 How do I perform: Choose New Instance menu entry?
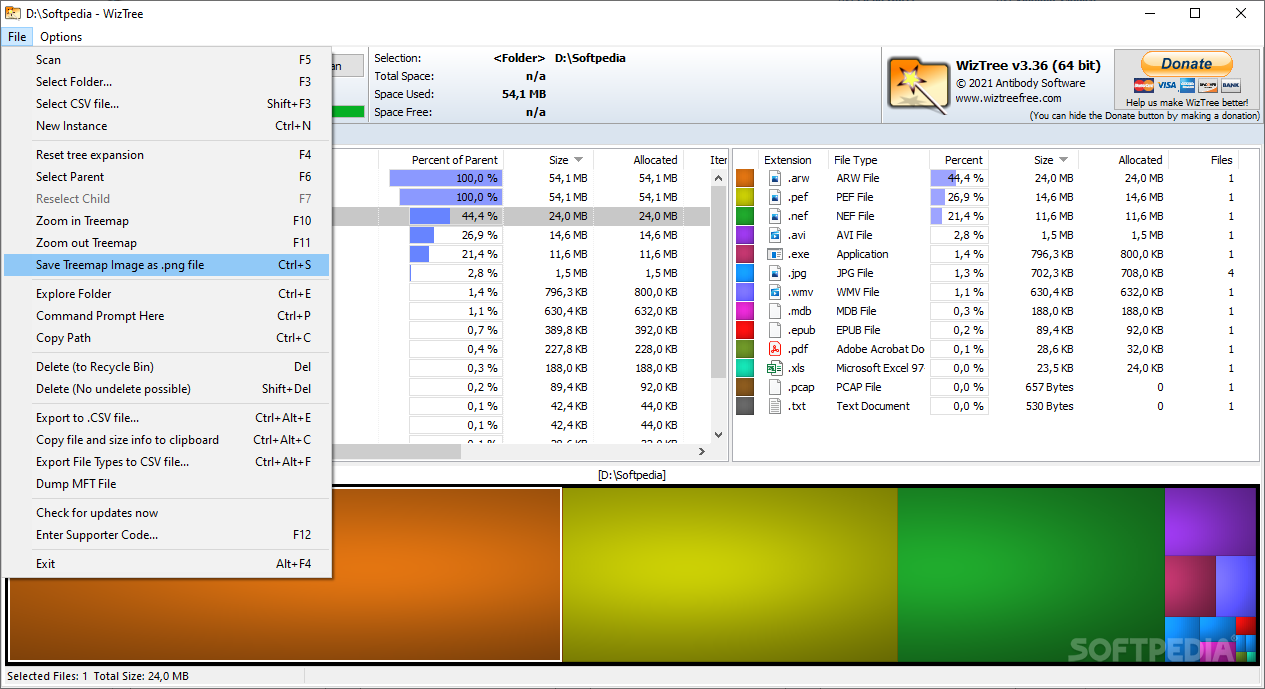click(166, 126)
